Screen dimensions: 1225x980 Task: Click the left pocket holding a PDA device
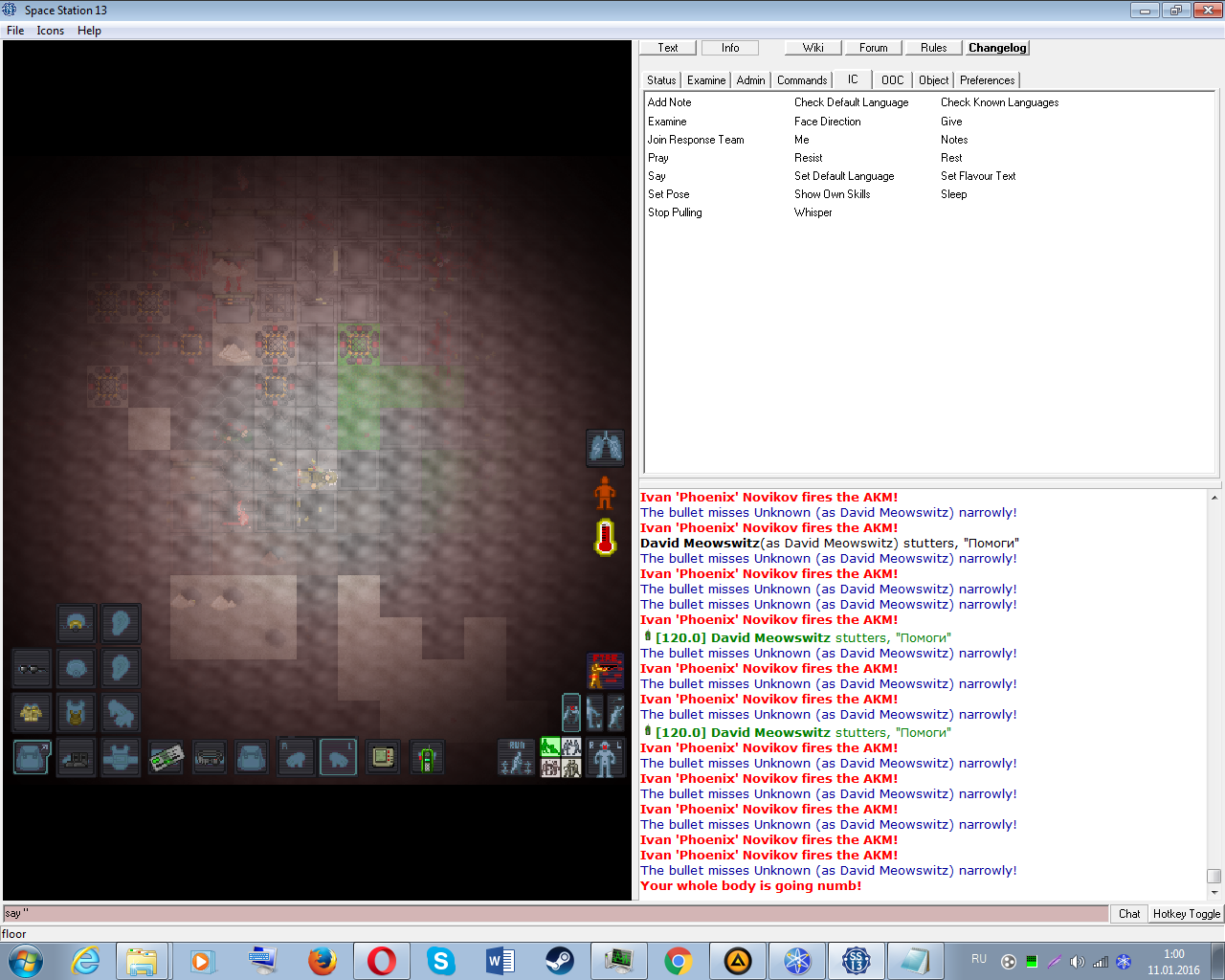383,758
